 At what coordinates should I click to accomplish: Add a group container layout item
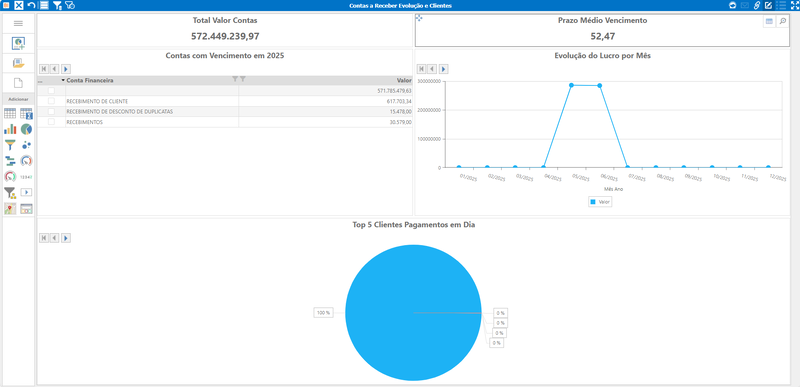(27, 209)
